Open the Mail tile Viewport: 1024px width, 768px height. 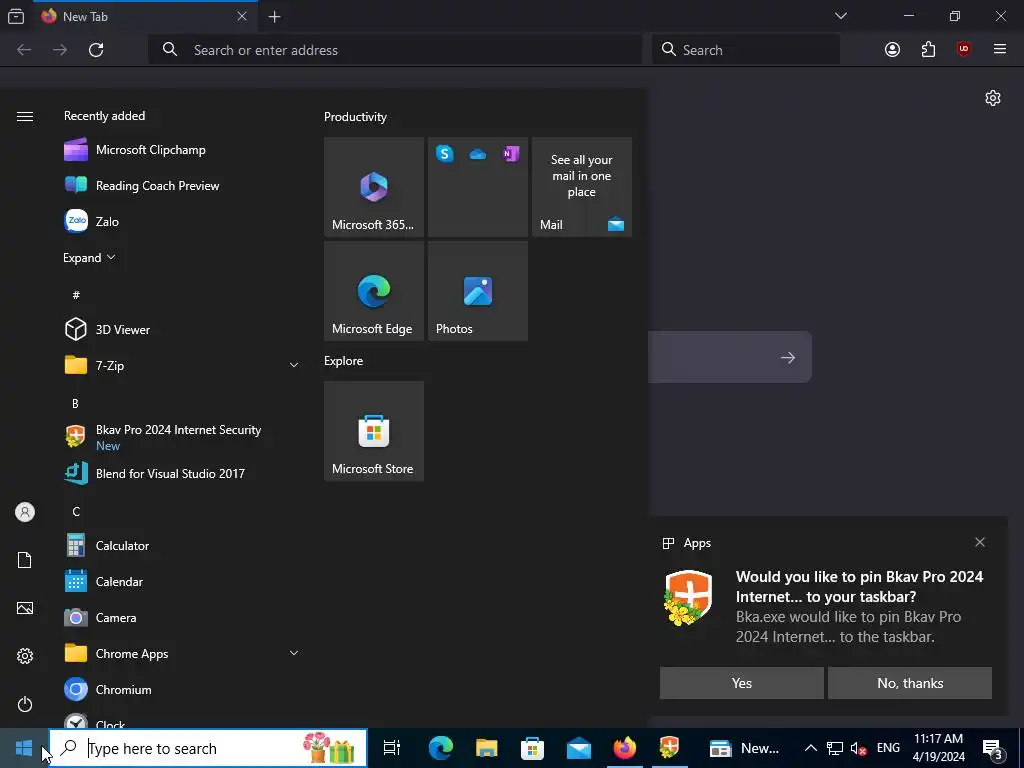[582, 187]
